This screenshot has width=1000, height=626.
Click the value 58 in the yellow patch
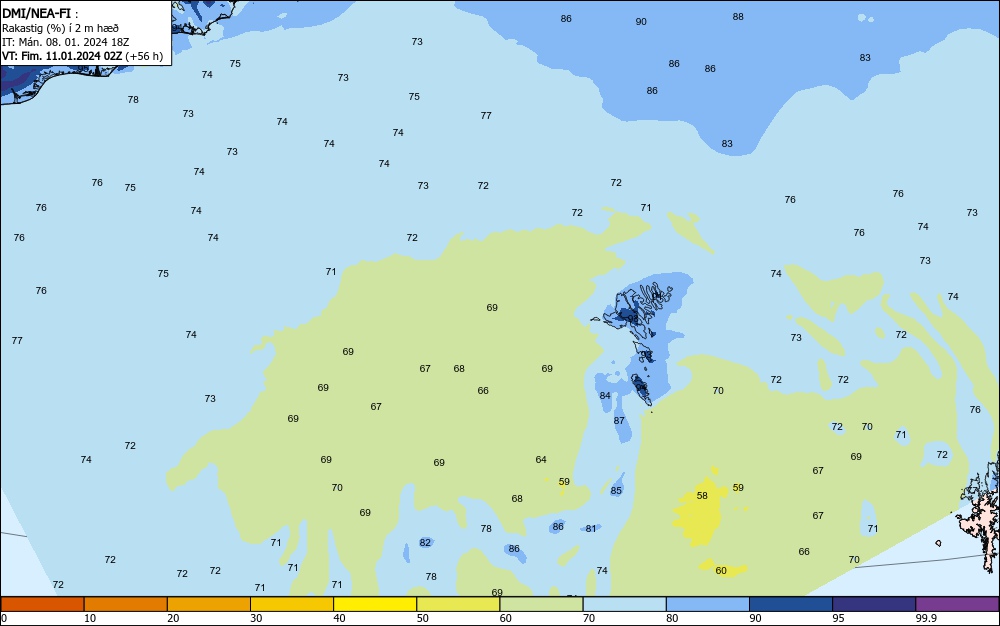pyautogui.click(x=702, y=495)
